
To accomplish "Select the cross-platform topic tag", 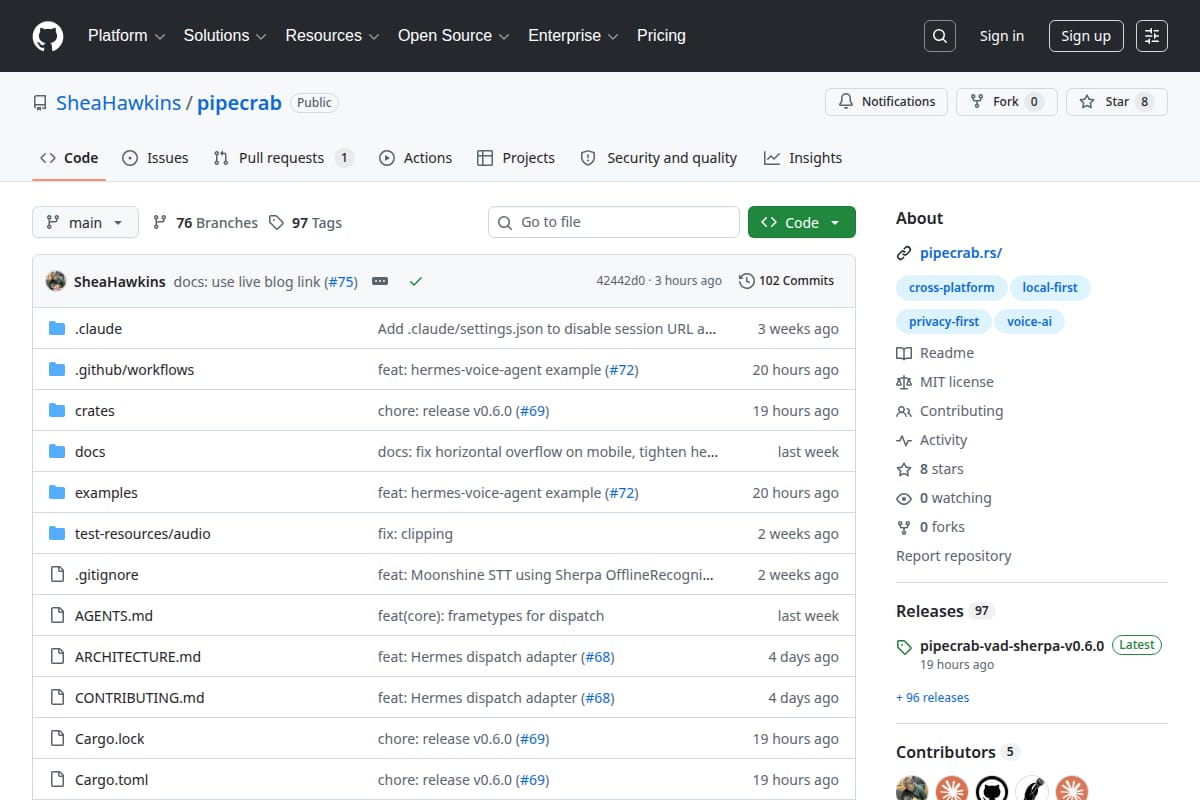I will [951, 288].
